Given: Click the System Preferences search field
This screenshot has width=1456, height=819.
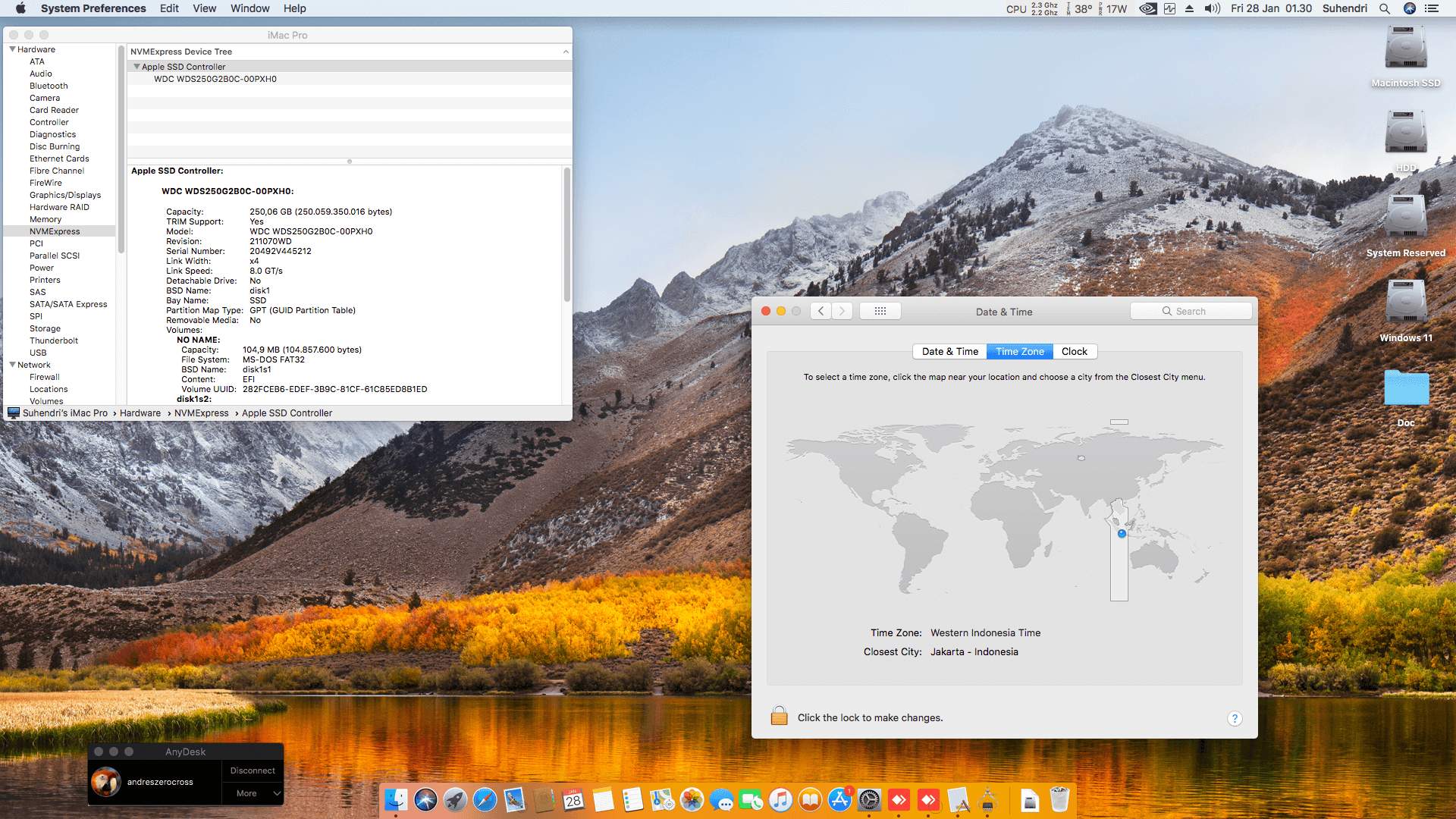Looking at the screenshot, I should [x=1191, y=311].
